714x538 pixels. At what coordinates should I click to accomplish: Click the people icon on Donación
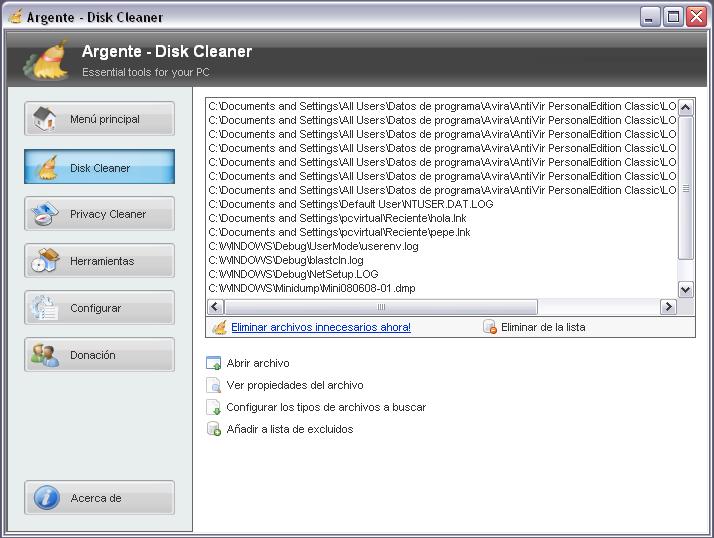coord(45,355)
